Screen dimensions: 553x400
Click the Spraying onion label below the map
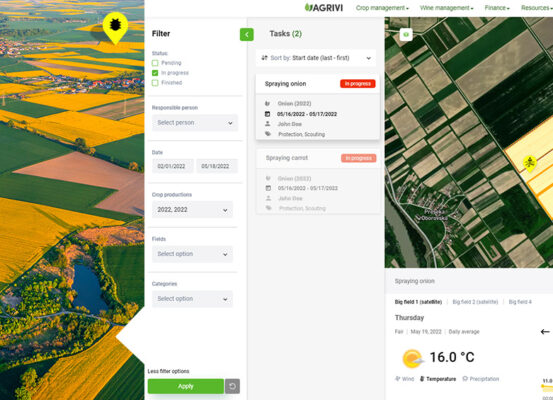coord(414,281)
